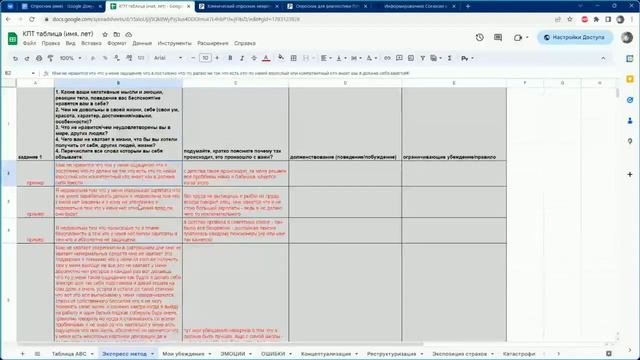Undo the last action in toolbar
The width and height of the screenshot is (640, 360).
pyautogui.click(x=15, y=58)
